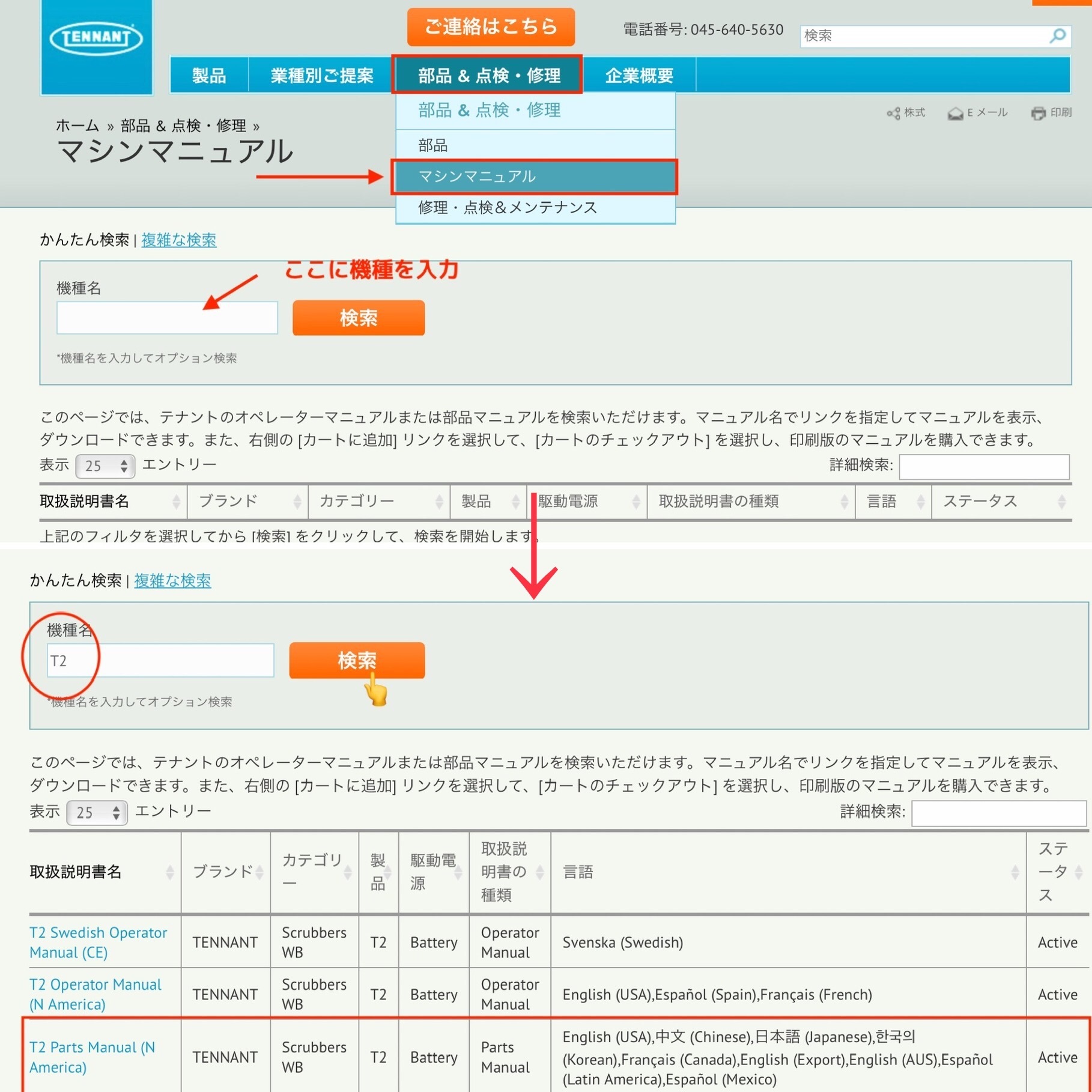Sort results table by 取扱説明書名 arrows

(170, 872)
